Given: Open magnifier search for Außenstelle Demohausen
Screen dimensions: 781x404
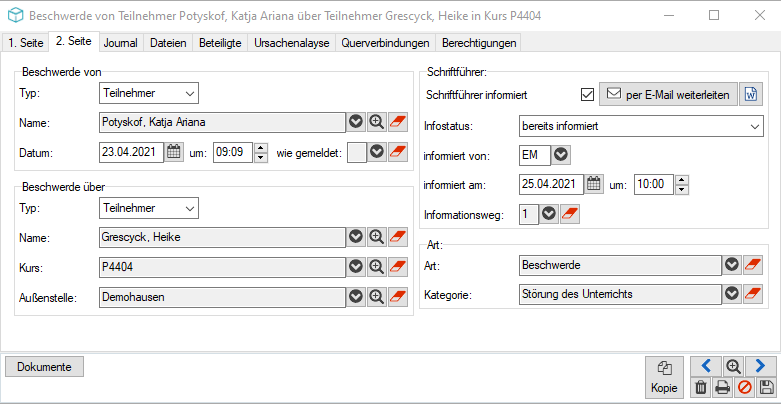Looking at the screenshot, I should 377,297.
